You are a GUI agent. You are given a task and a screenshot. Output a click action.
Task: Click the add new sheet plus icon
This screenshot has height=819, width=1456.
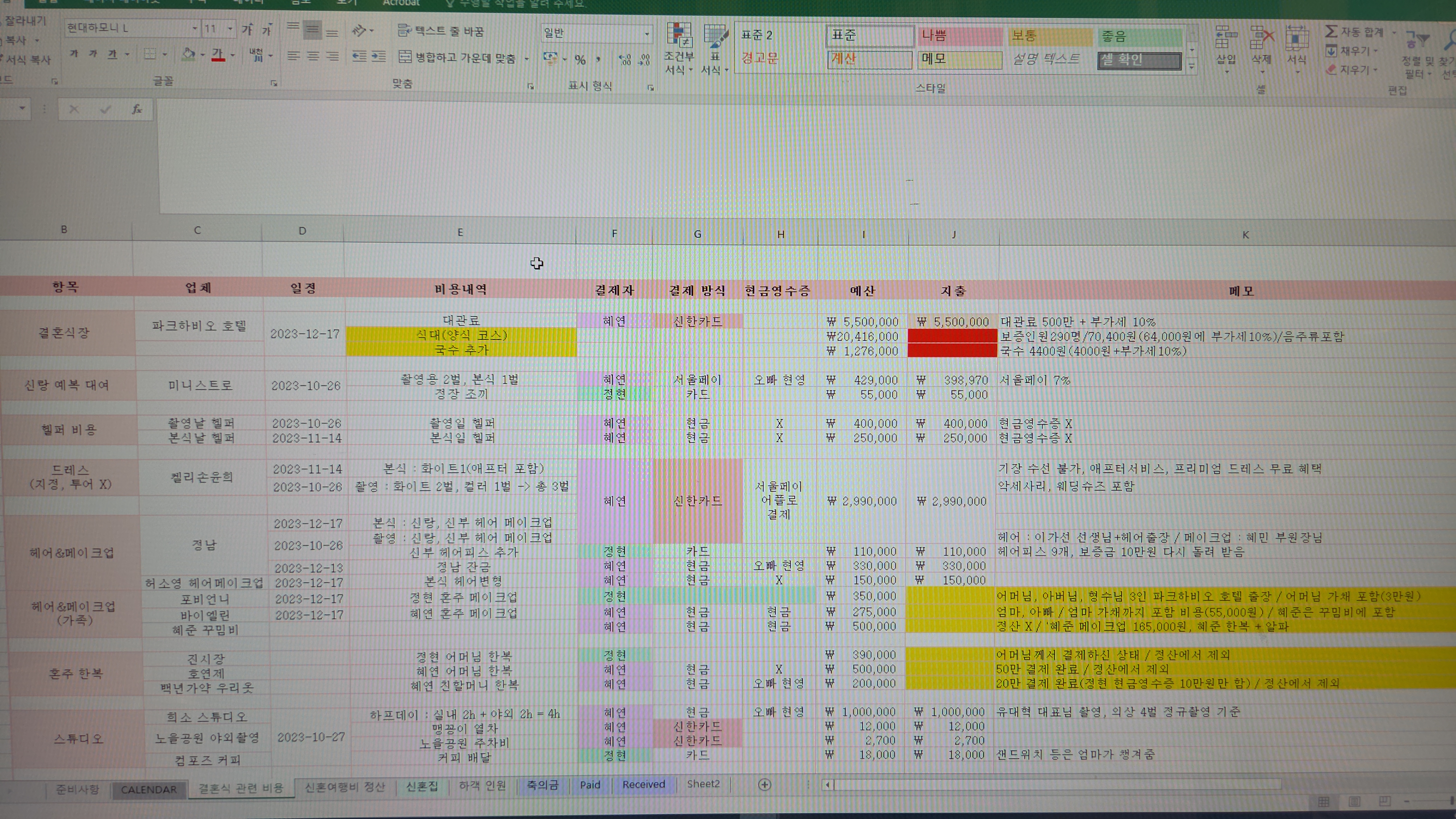coord(764,784)
